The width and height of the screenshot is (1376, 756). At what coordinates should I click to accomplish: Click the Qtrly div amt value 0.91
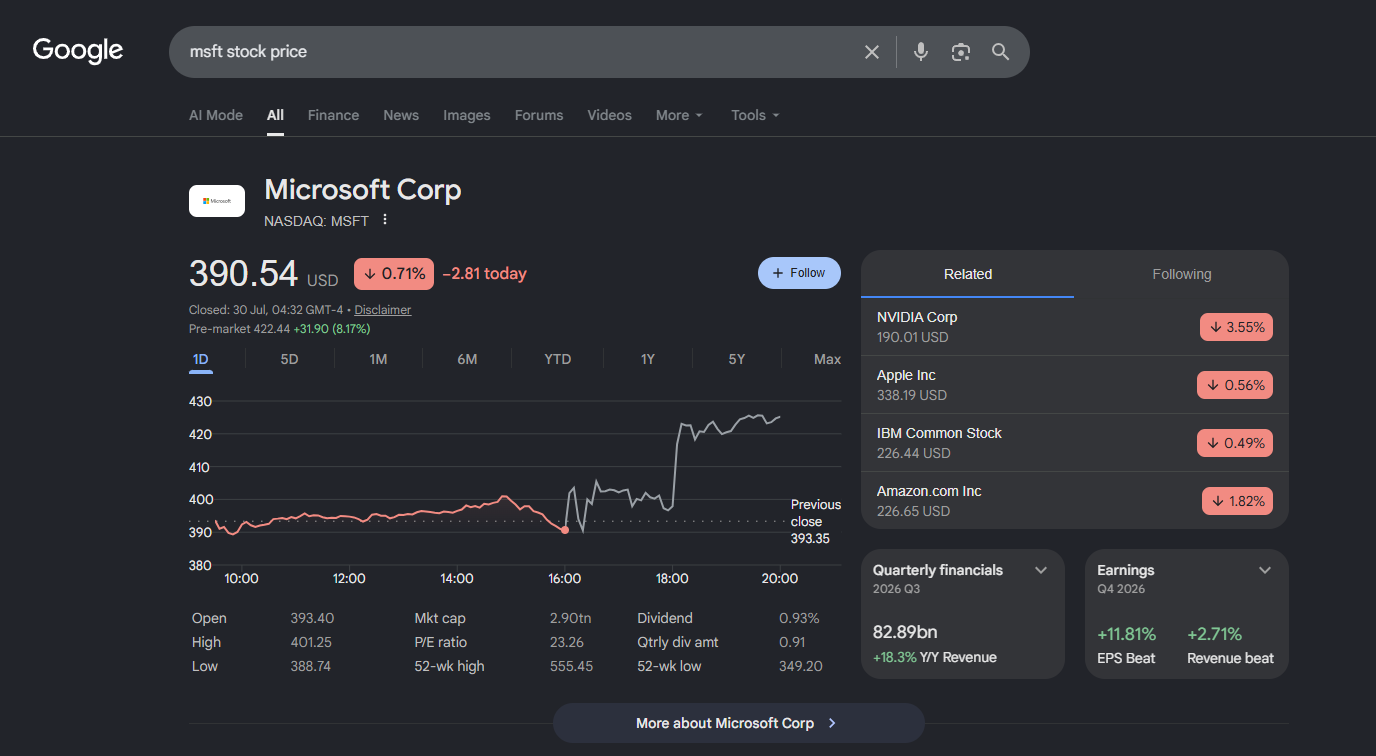(792, 642)
